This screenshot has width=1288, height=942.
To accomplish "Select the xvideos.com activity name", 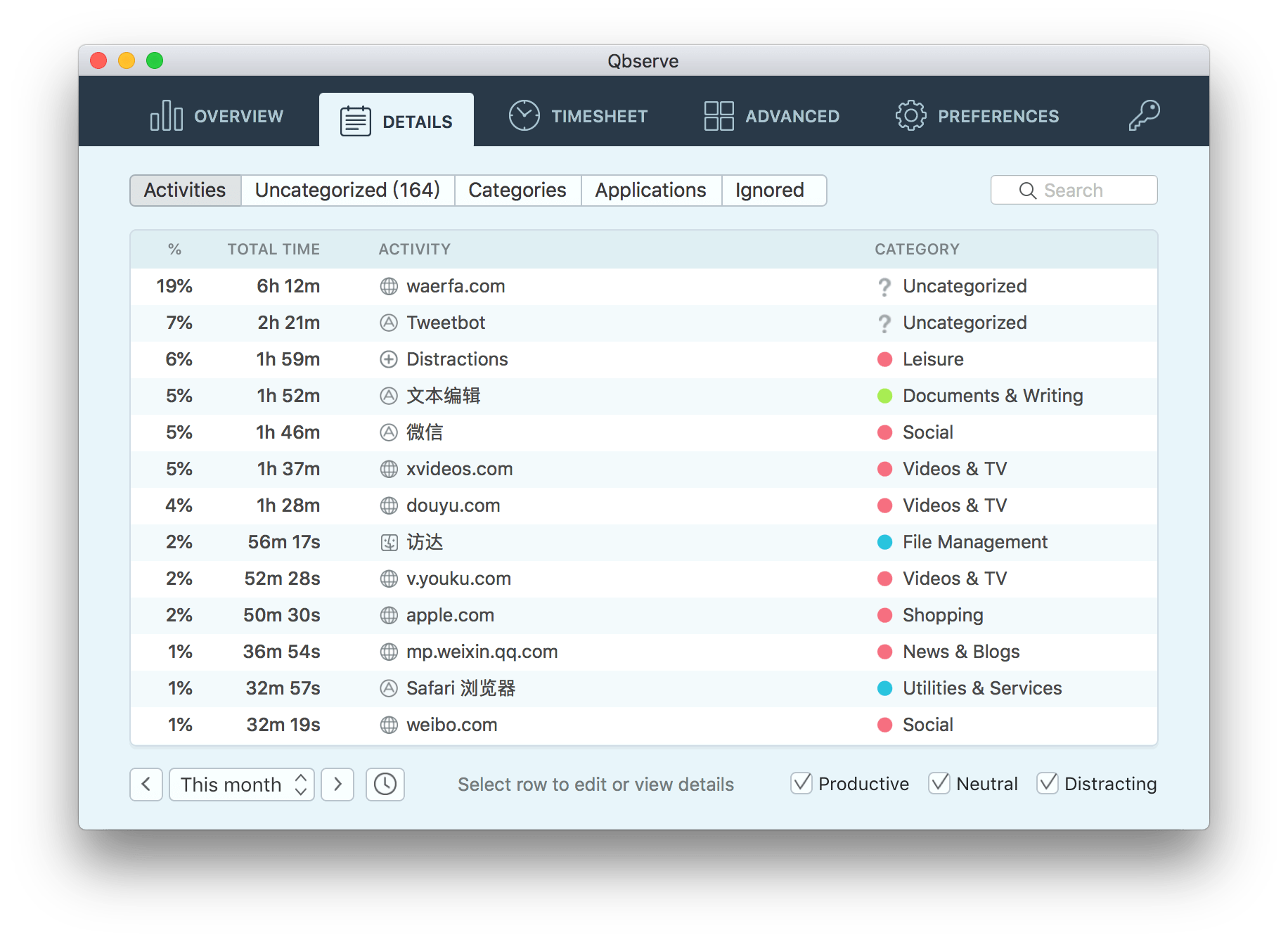I will click(x=460, y=470).
